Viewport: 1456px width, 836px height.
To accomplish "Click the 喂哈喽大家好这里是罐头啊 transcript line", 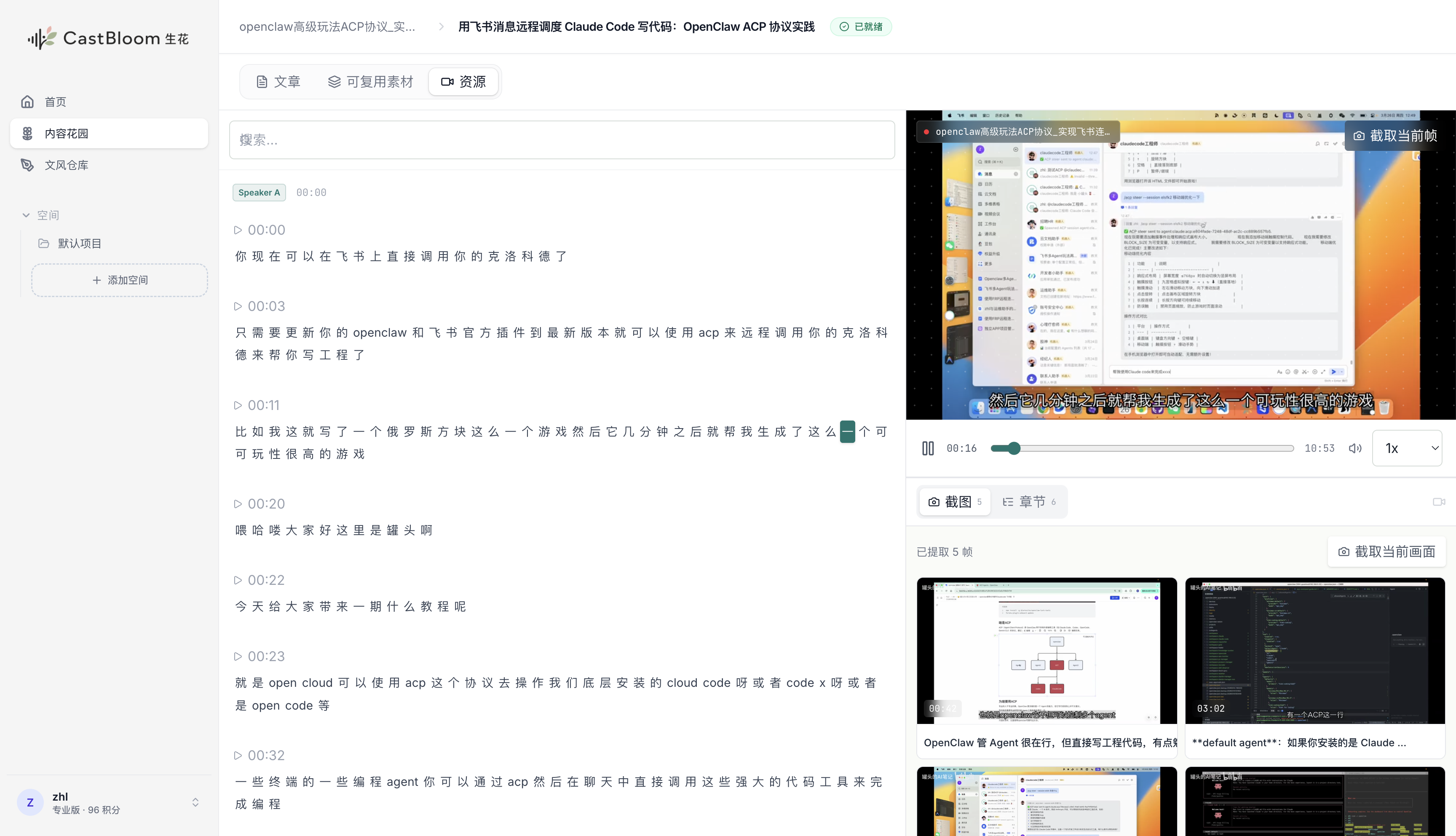I will pyautogui.click(x=333, y=530).
